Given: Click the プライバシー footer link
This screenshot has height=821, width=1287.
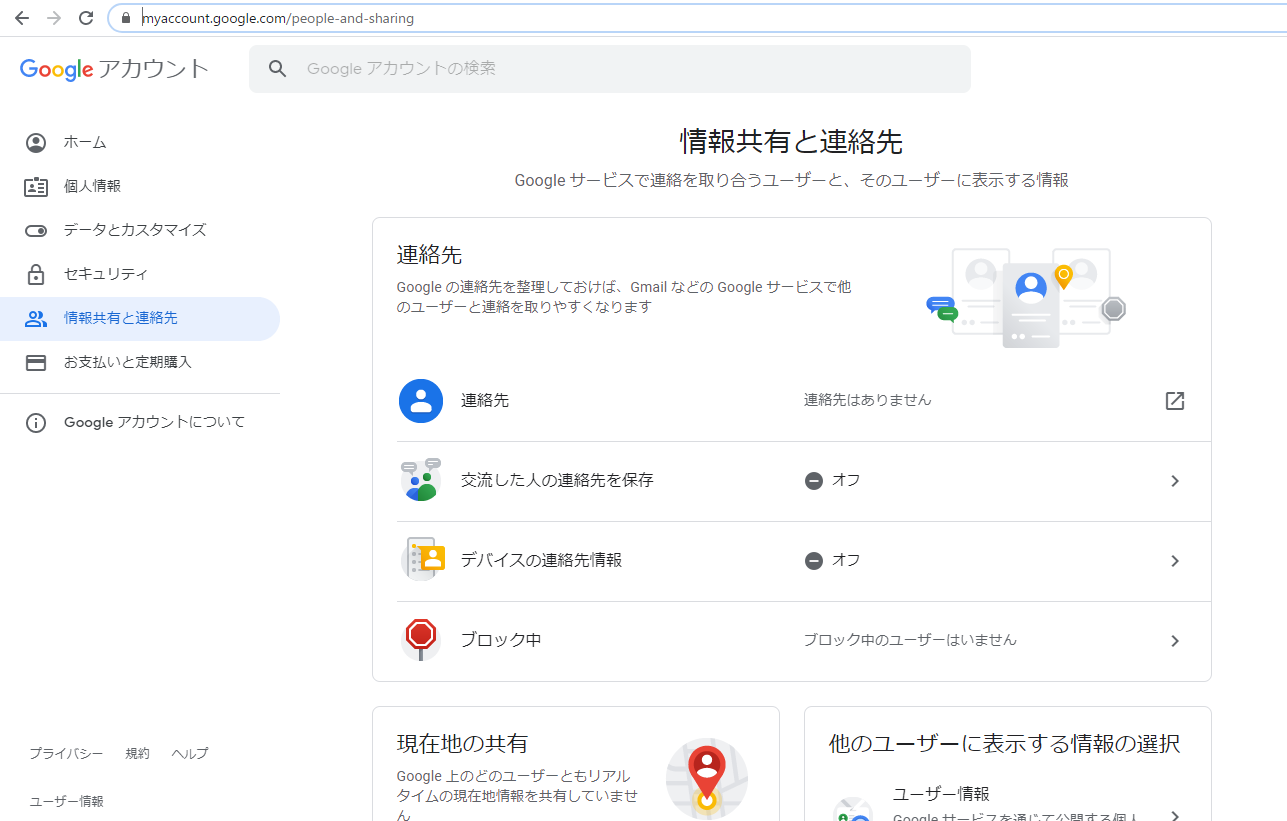Looking at the screenshot, I should (x=66, y=753).
